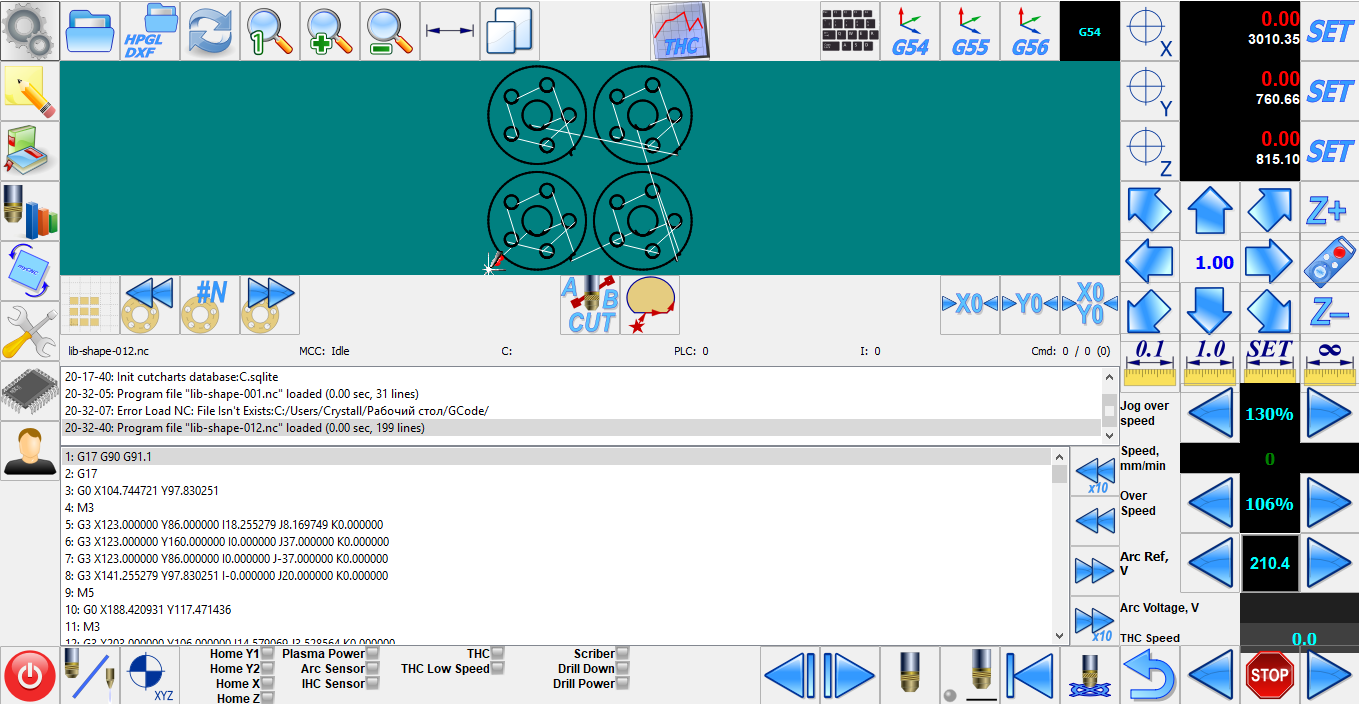1359x704 pixels.
Task: Switch to G56 work offset
Action: point(1030,31)
